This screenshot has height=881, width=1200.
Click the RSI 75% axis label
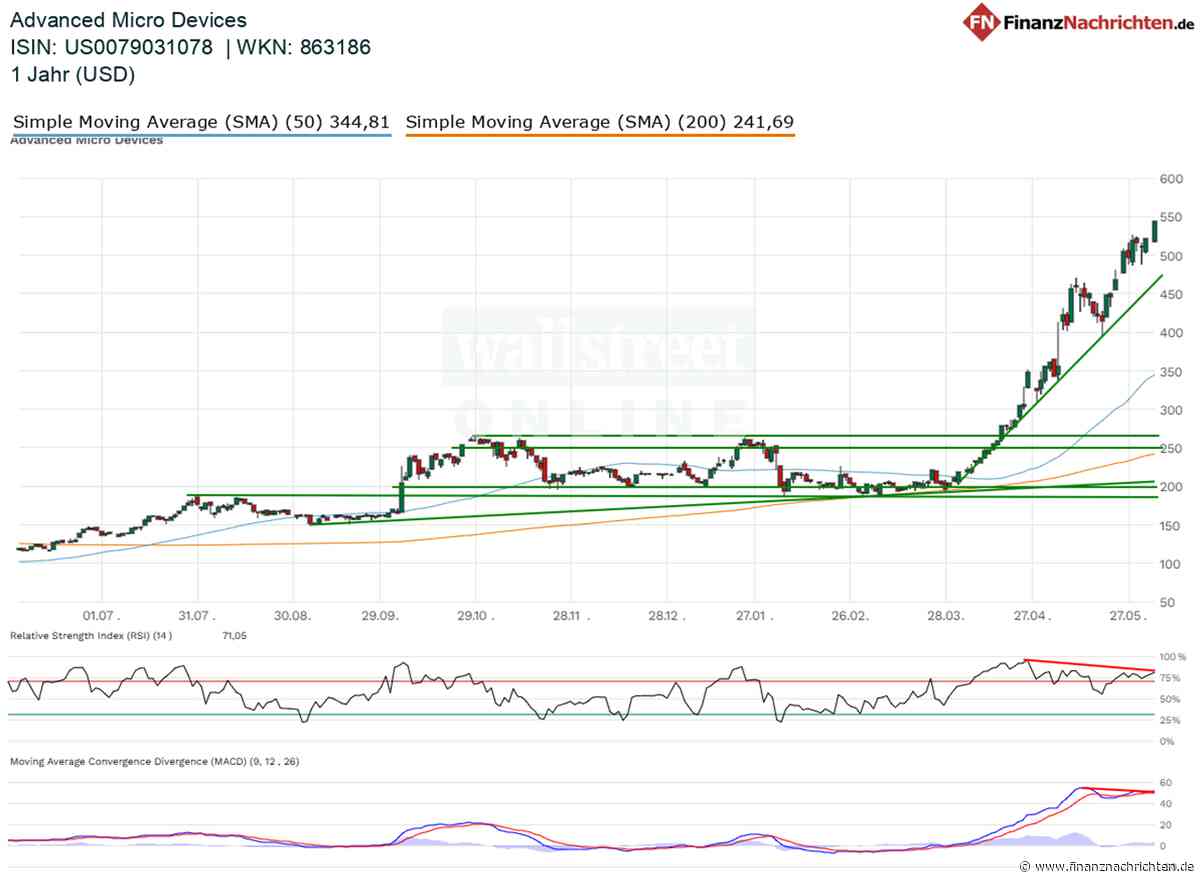point(1171,678)
